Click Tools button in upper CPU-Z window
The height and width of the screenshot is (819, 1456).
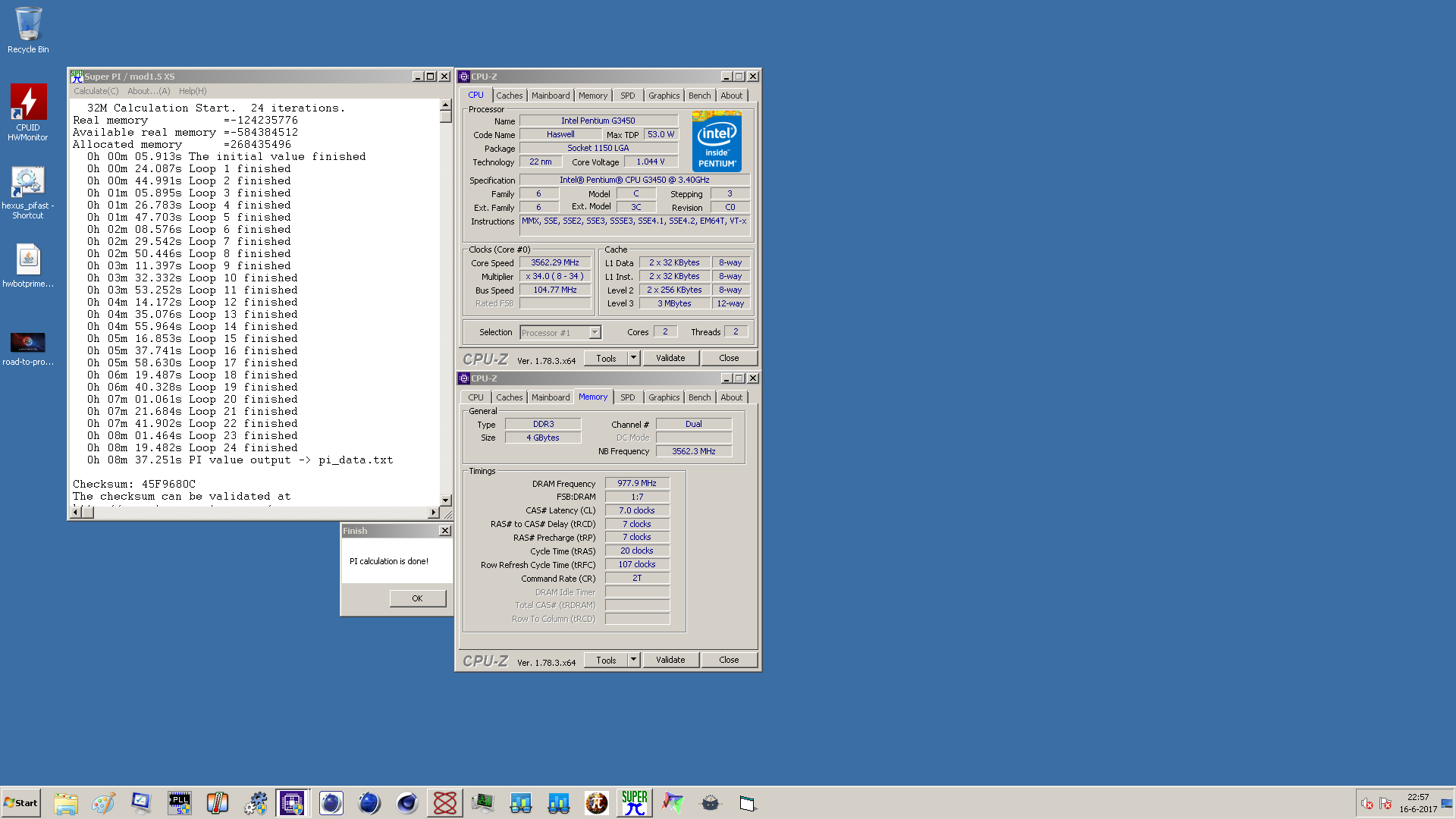pyautogui.click(x=606, y=358)
